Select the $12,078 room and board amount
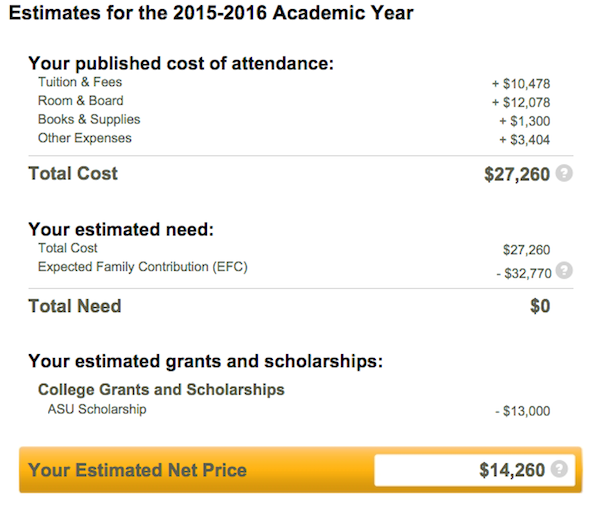600x513 pixels. pos(521,103)
